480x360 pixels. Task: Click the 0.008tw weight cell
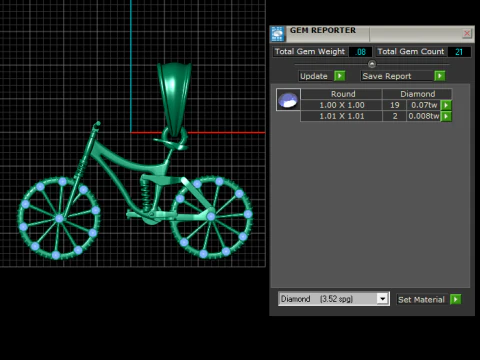pos(424,116)
